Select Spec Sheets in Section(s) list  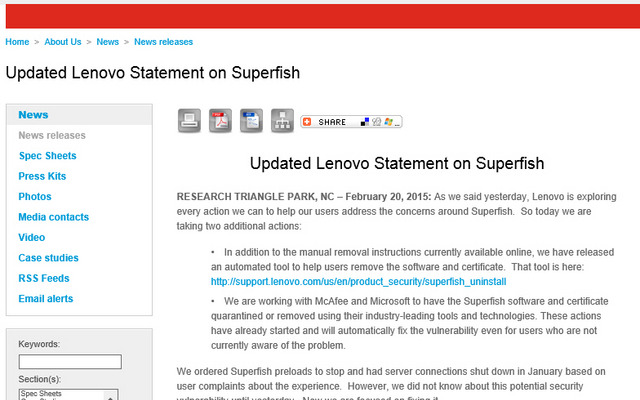pos(41,393)
